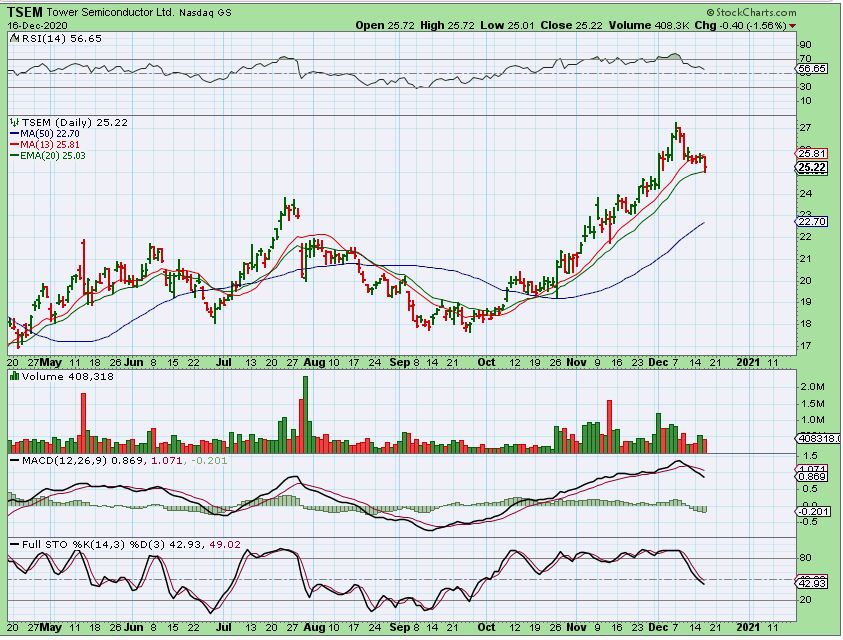Click the Oct label under the price panel
The image size is (843, 640).
click(x=487, y=362)
